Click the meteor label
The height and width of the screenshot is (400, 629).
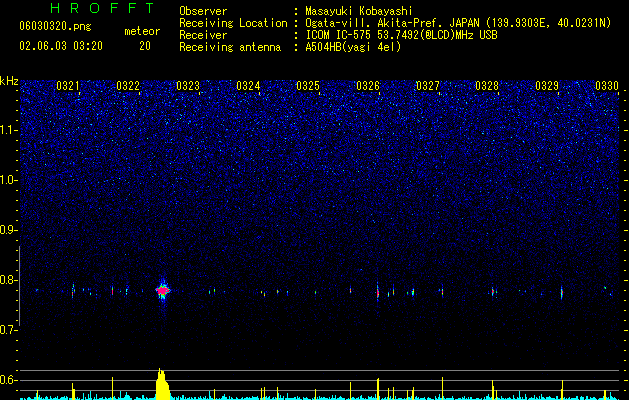(x=142, y=31)
